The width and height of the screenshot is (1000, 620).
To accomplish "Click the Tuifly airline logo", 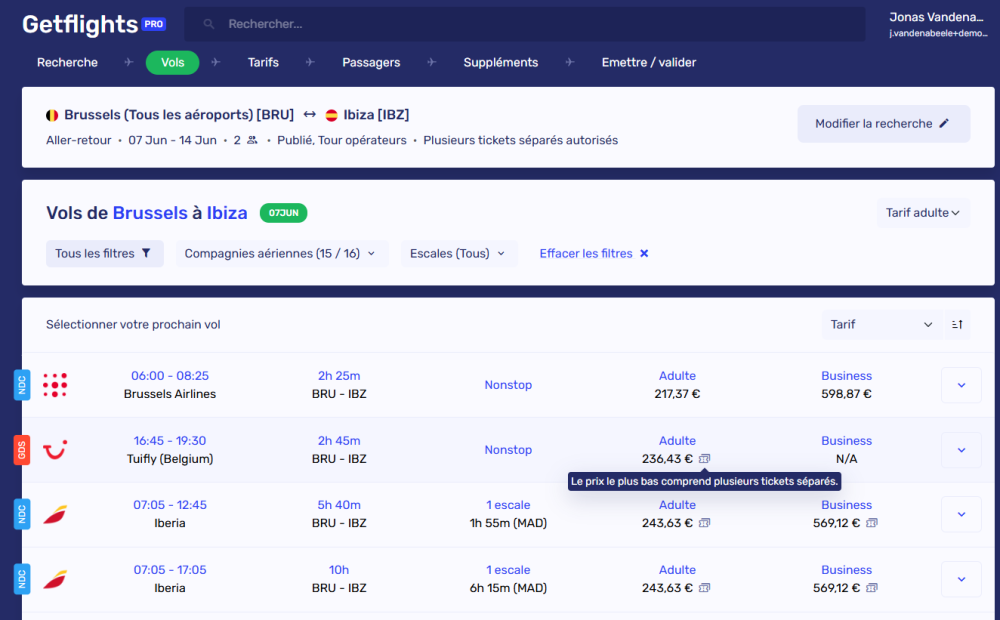I will pyautogui.click(x=55, y=450).
